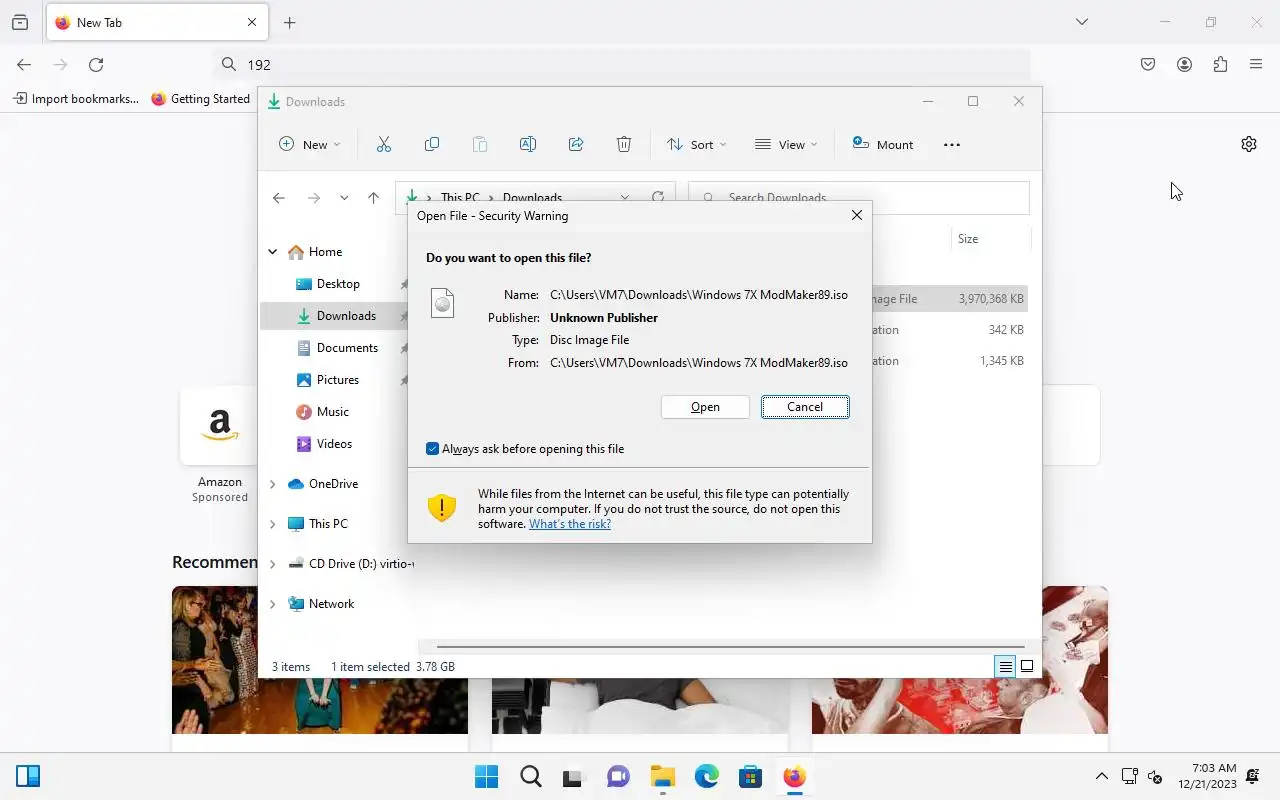Open the What's the risk? link
Screen dimensions: 1280x800
(570, 524)
